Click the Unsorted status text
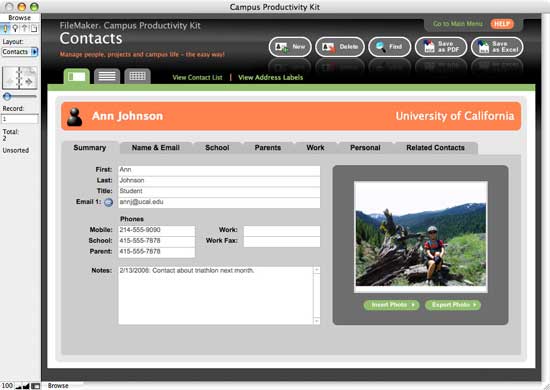The image size is (550, 390). tap(16, 150)
